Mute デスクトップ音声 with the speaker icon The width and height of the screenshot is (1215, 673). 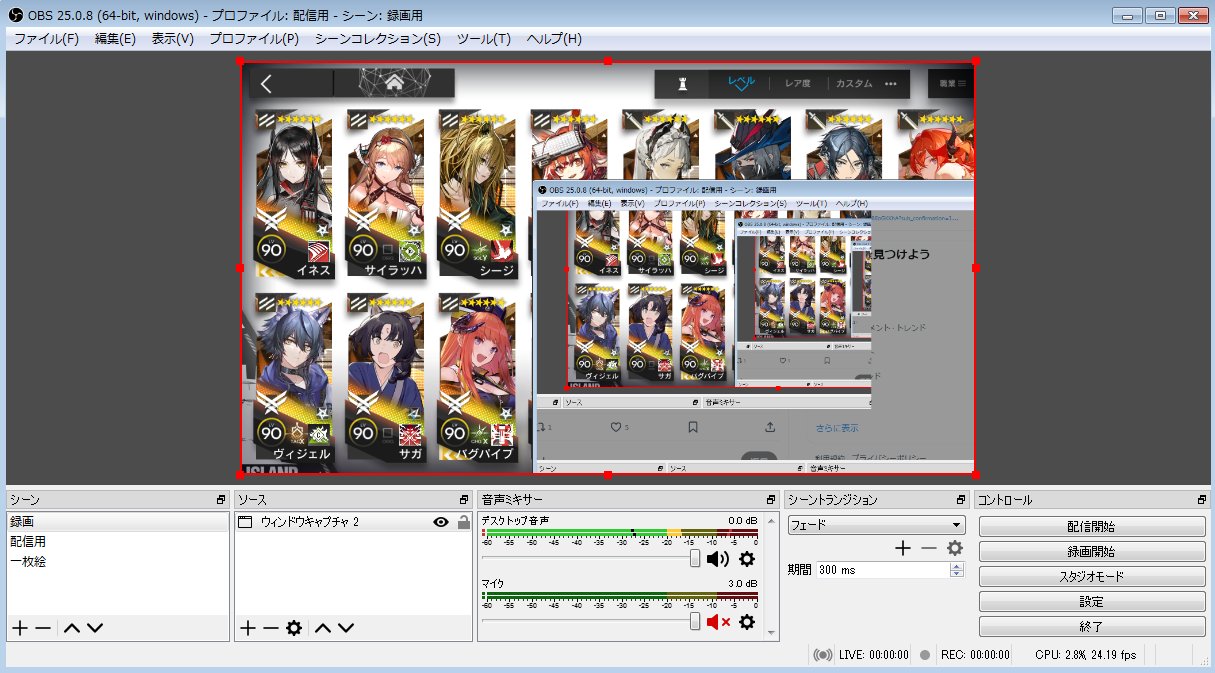(718, 559)
